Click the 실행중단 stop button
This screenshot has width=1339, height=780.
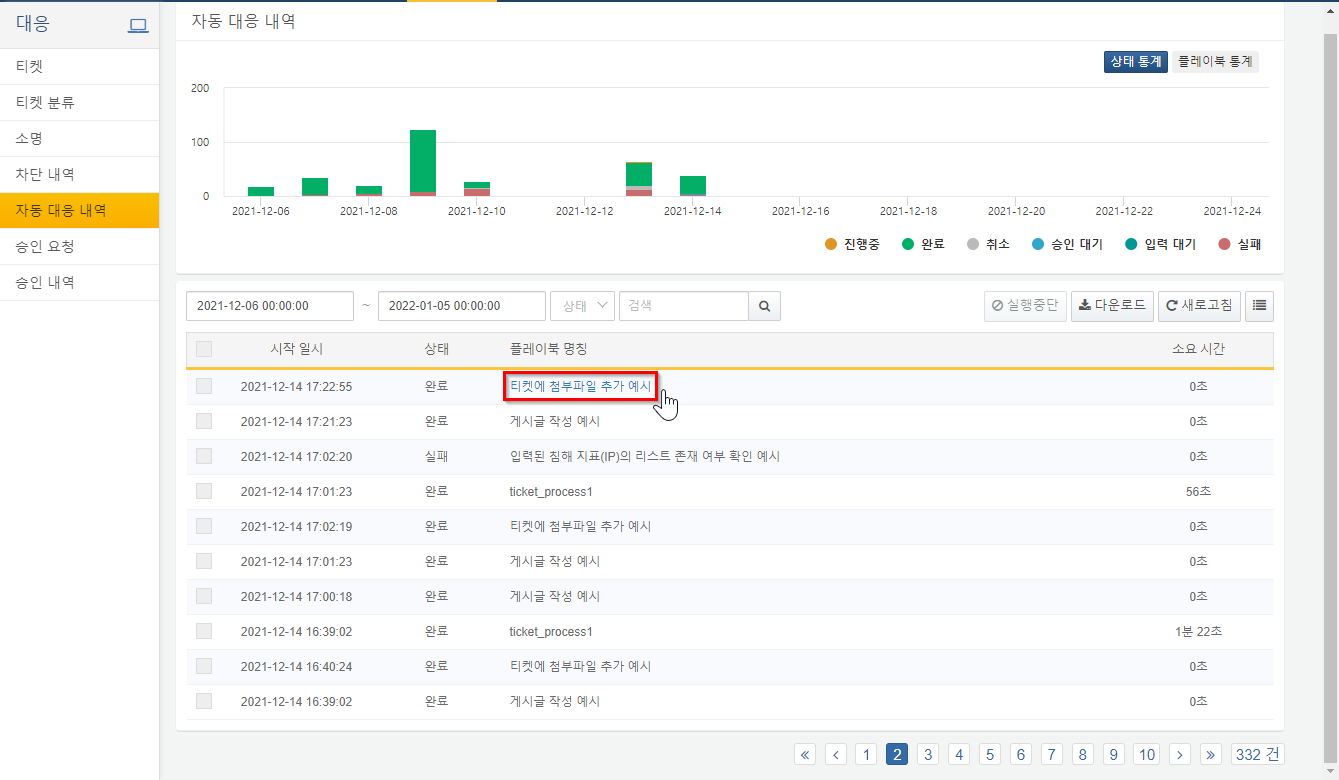coord(1025,306)
